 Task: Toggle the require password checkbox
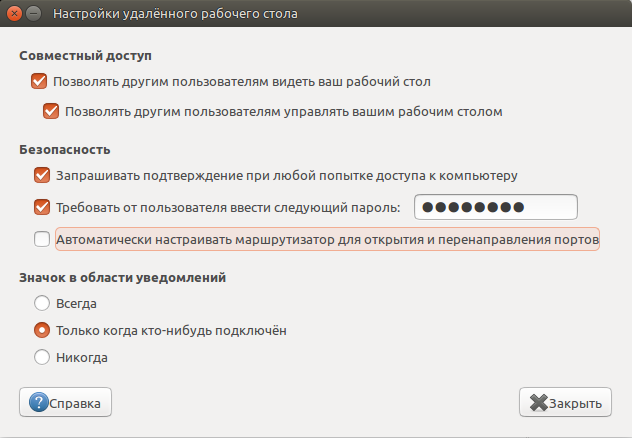tap(42, 207)
